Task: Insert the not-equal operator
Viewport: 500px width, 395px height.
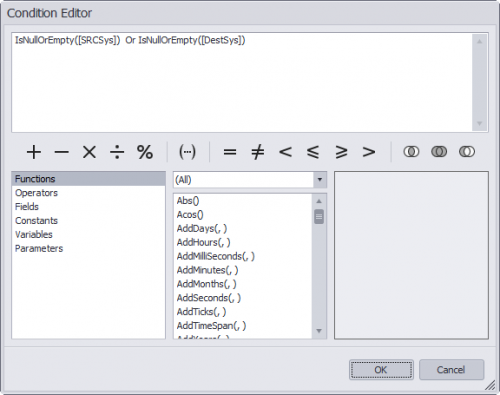Action: click(x=258, y=152)
